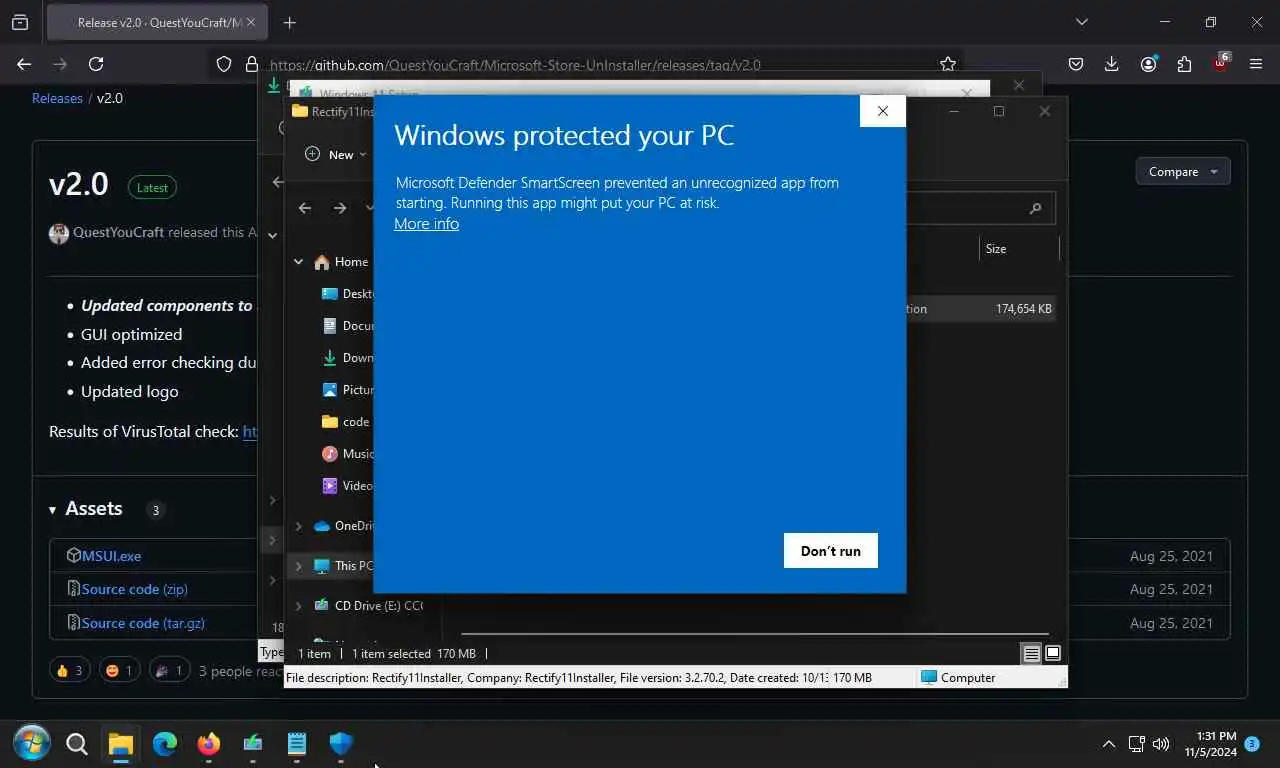The image size is (1280, 768).
Task: Click the uBlock Origin extension icon
Action: click(x=1220, y=63)
